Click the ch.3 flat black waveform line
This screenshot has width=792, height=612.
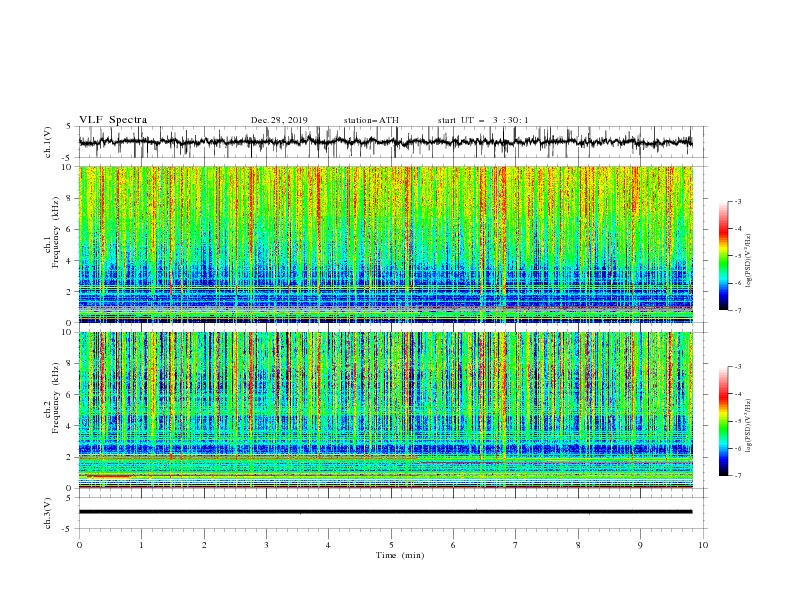click(x=385, y=512)
